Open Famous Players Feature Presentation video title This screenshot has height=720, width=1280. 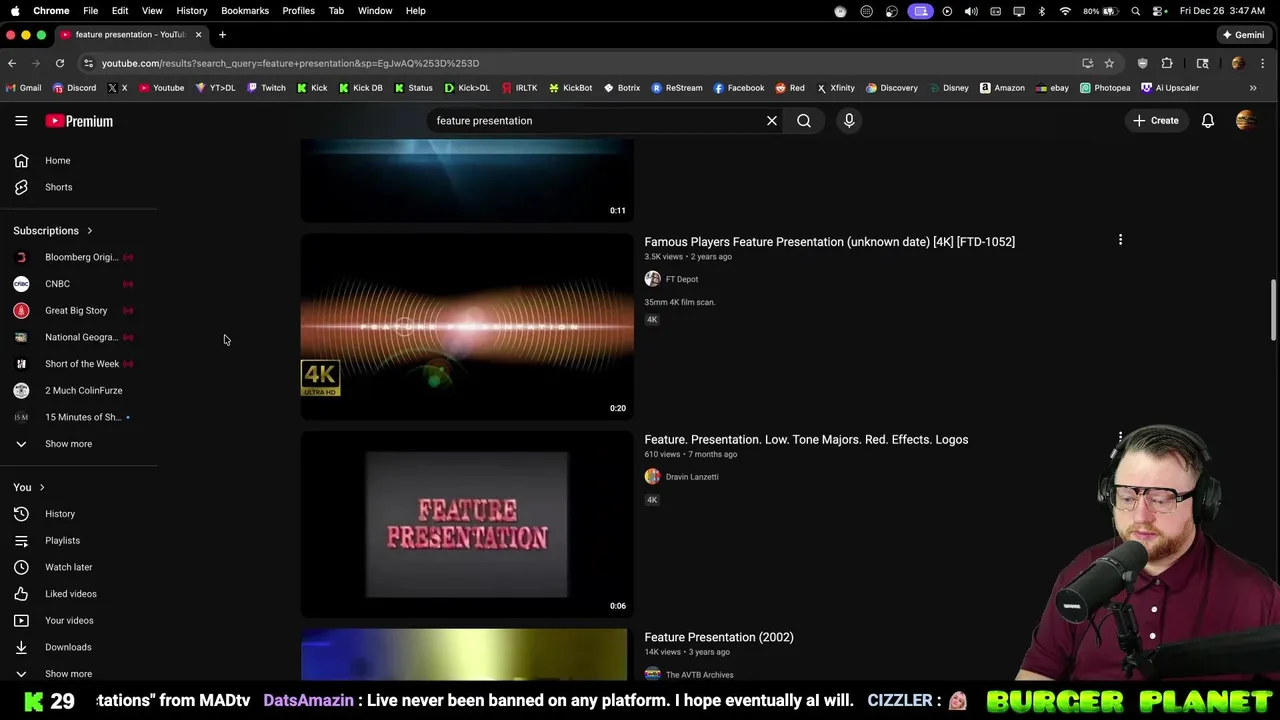pos(829,242)
